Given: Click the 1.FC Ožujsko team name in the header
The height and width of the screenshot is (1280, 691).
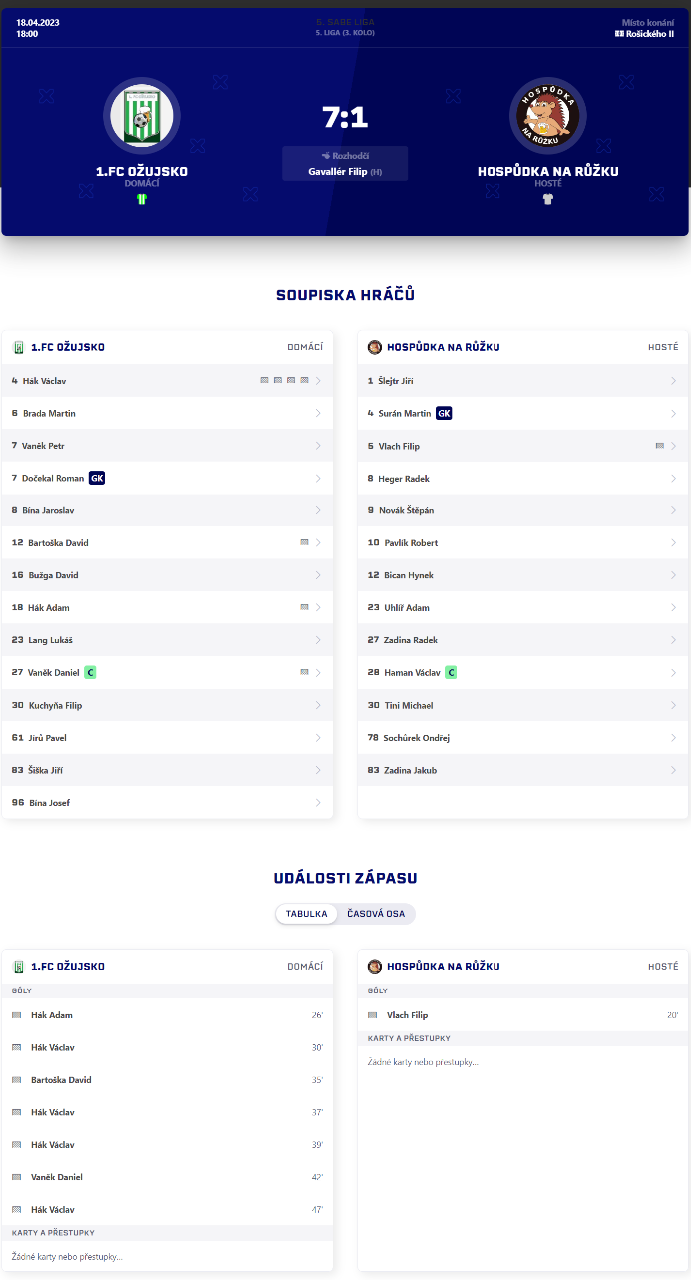Looking at the screenshot, I should [141, 171].
